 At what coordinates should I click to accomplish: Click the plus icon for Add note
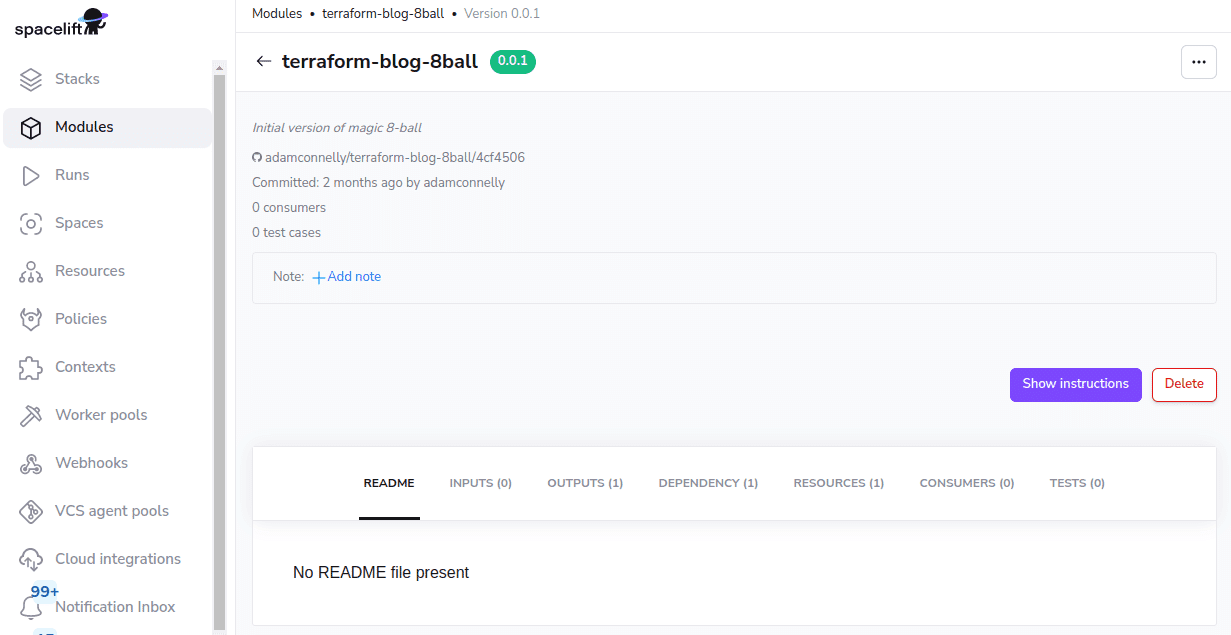click(x=319, y=277)
